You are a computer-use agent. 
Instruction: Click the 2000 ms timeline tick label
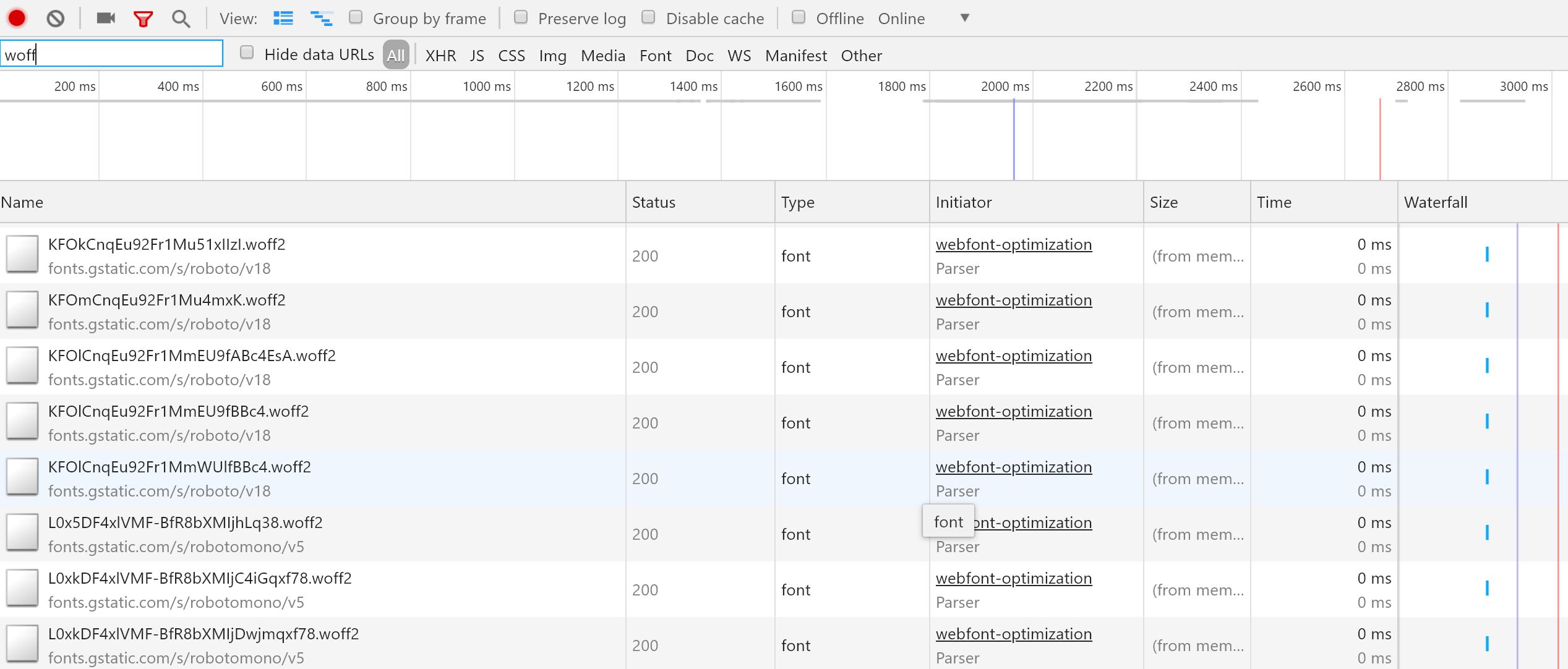pyautogui.click(x=1005, y=87)
